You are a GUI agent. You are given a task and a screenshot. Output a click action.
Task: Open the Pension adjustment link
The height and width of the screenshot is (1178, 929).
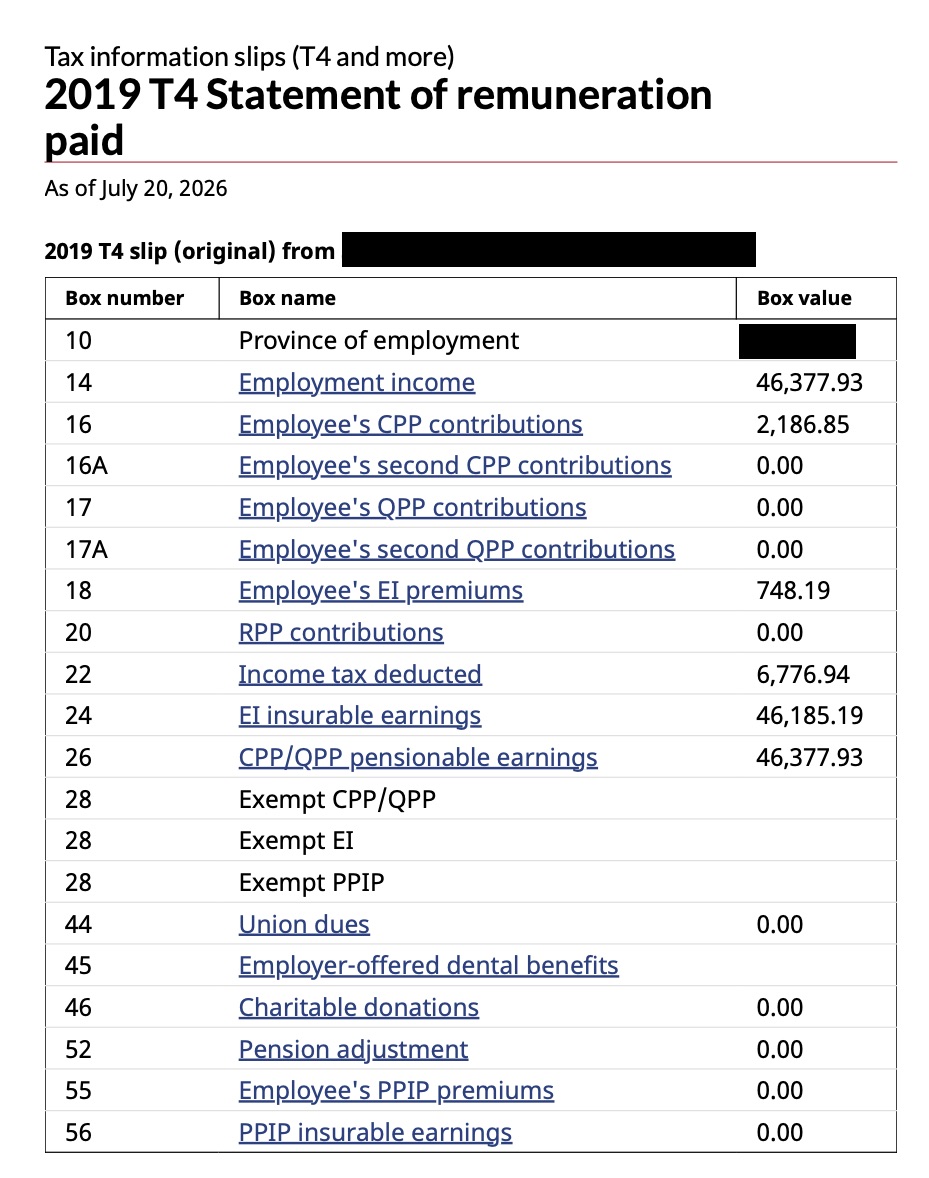[354, 1050]
